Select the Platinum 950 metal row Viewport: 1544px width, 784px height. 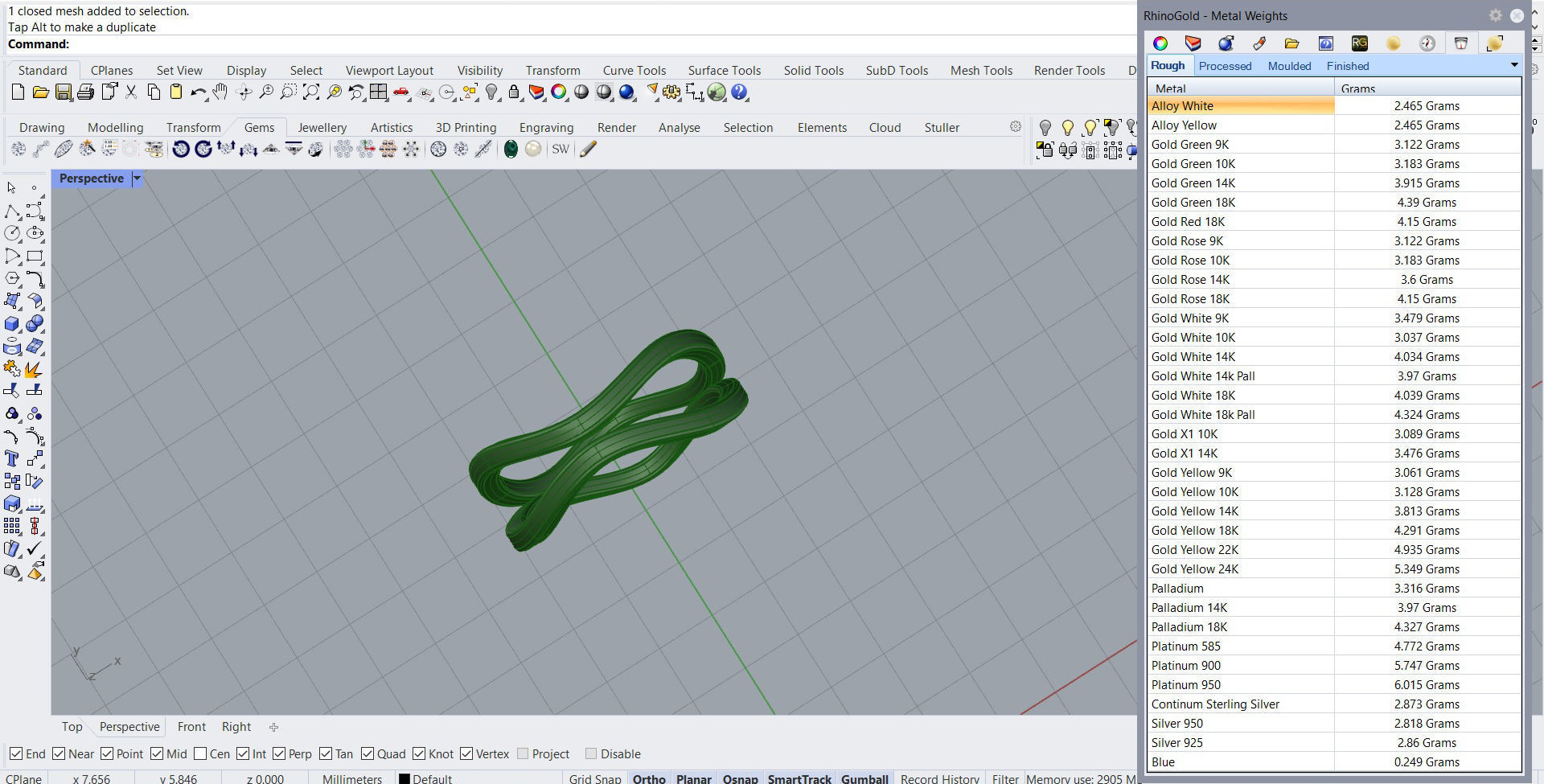click(1334, 684)
